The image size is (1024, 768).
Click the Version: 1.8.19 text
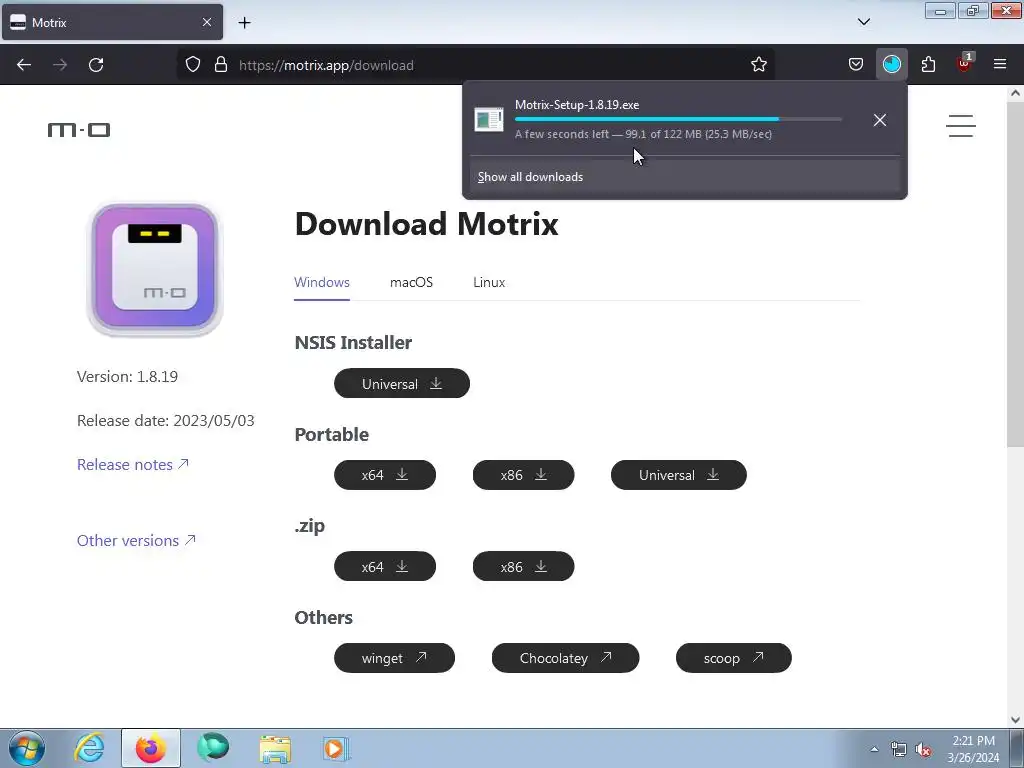tap(127, 377)
